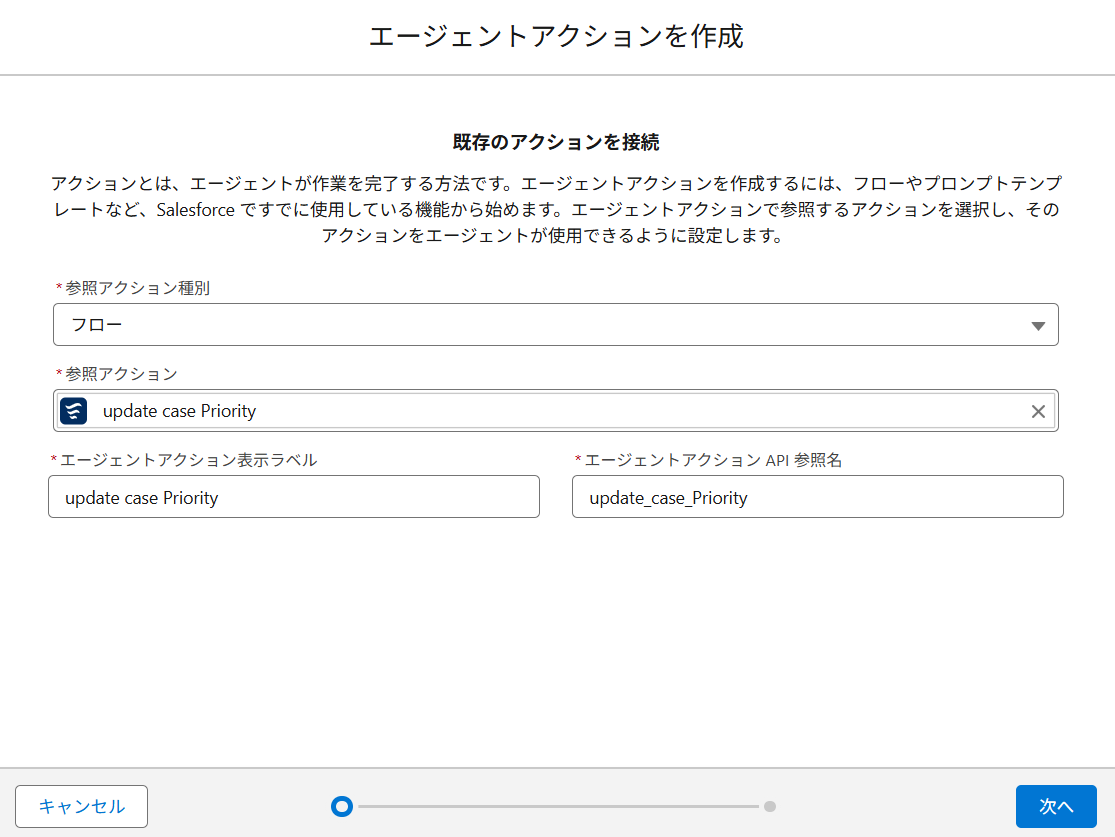Click the last progress step dot

coord(770,806)
